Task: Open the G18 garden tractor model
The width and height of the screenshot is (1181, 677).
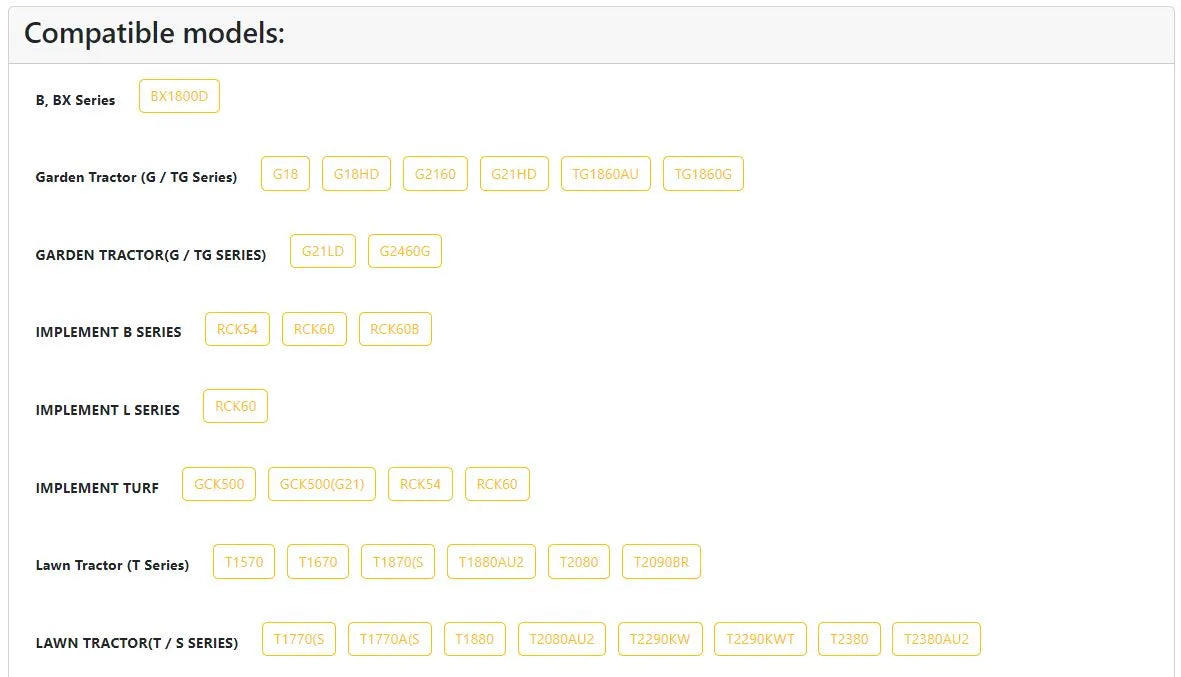Action: pos(285,174)
